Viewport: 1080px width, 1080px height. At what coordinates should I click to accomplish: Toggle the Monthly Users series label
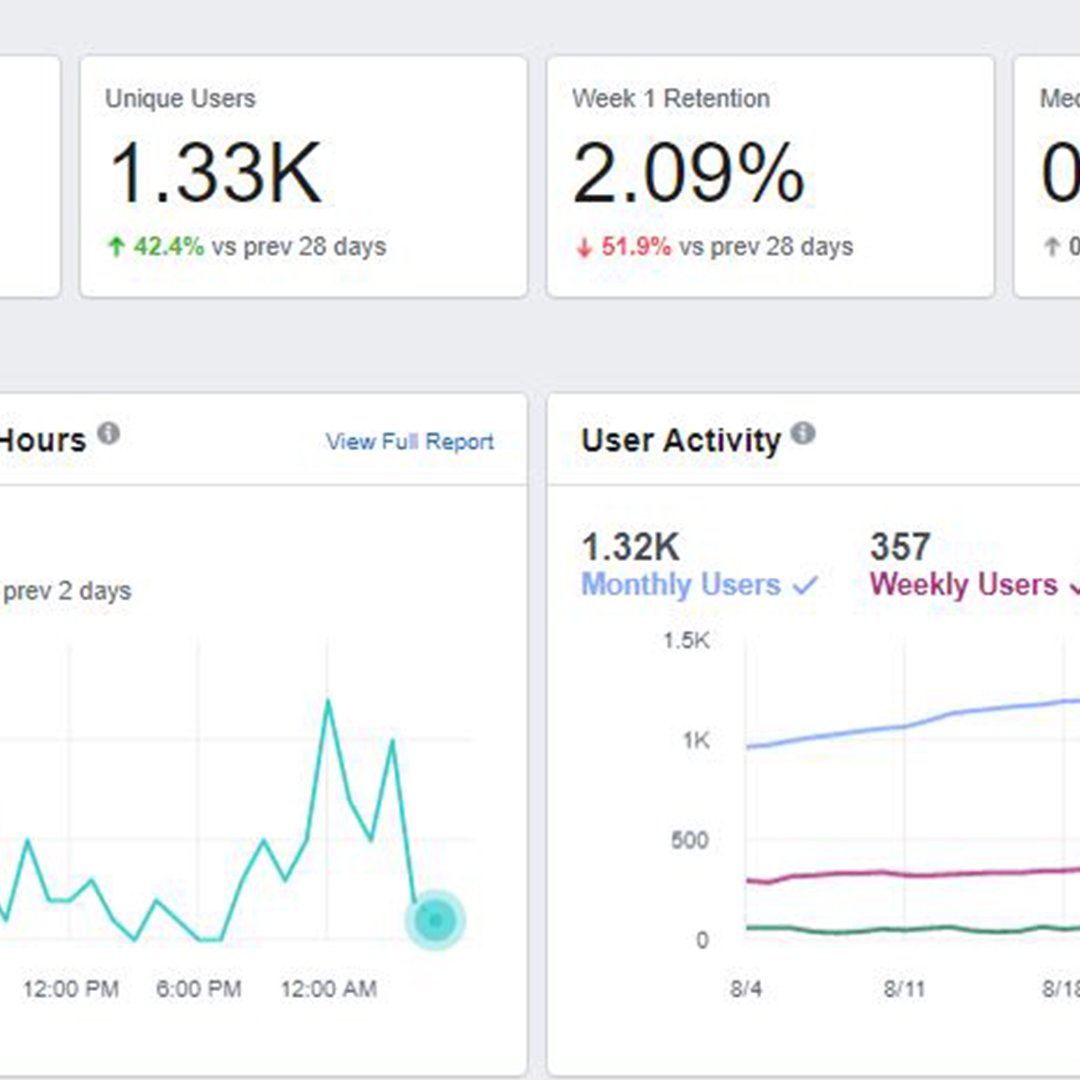click(680, 585)
